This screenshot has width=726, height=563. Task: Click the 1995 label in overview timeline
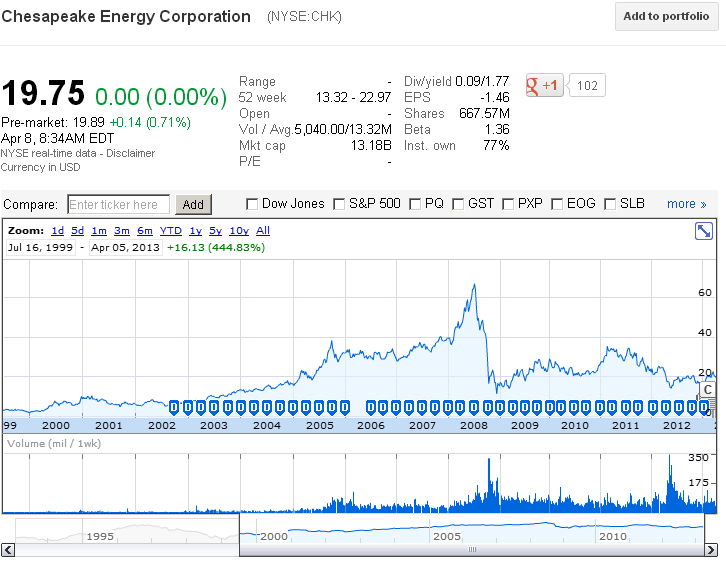pyautogui.click(x=100, y=537)
